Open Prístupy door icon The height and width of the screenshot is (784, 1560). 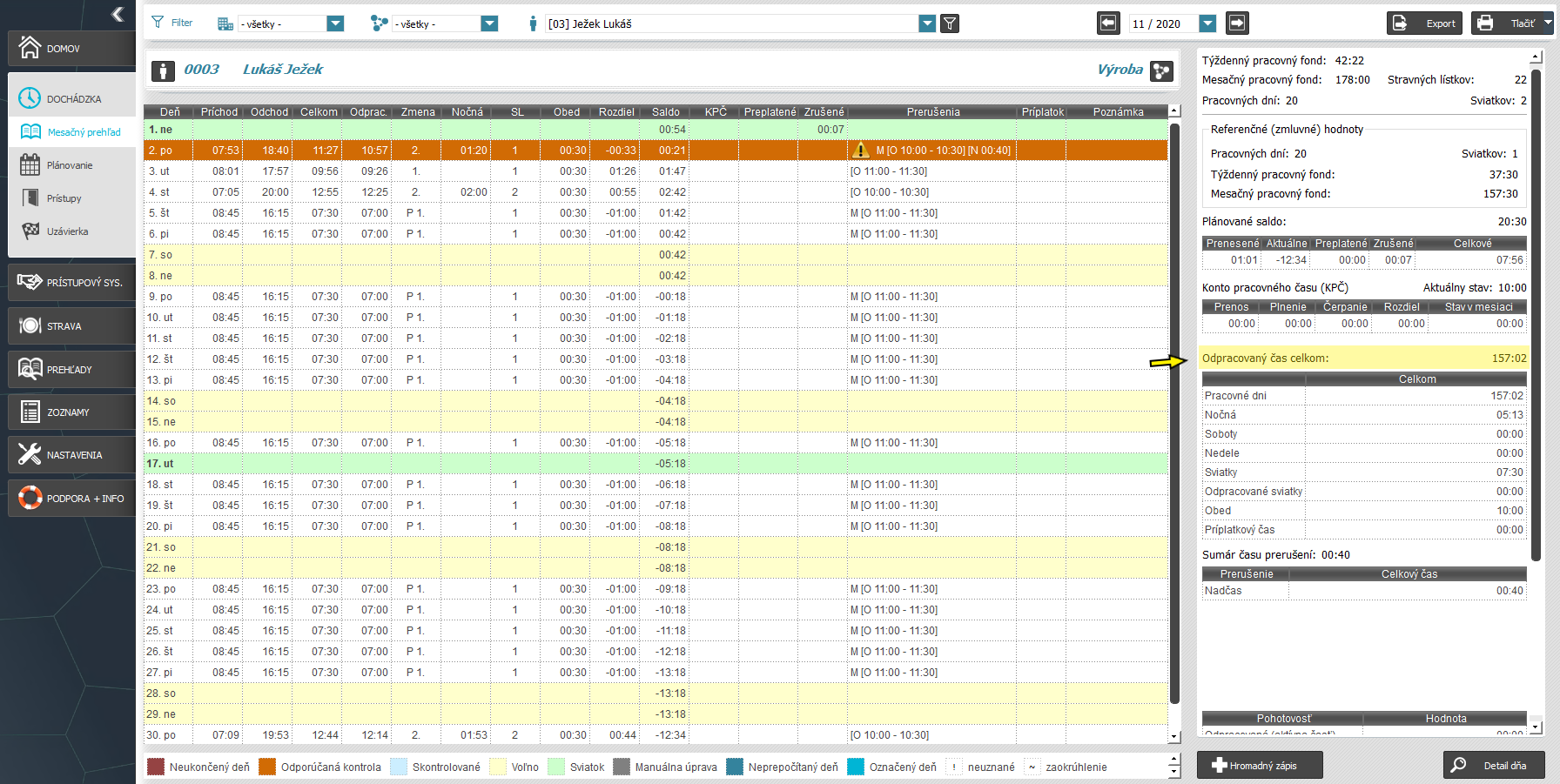pyautogui.click(x=30, y=198)
